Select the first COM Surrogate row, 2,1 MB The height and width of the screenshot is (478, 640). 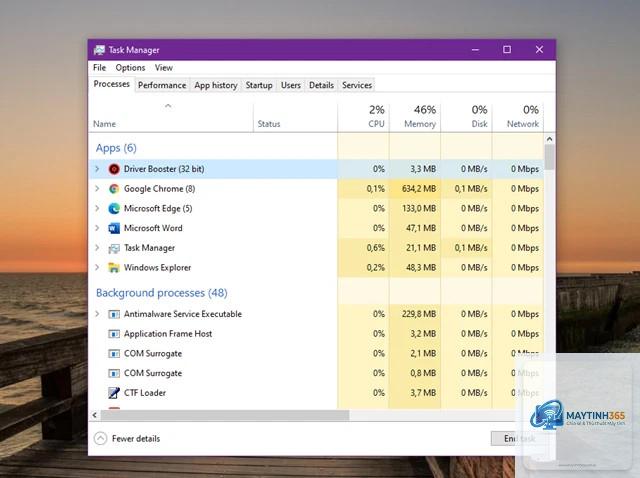click(x=316, y=353)
